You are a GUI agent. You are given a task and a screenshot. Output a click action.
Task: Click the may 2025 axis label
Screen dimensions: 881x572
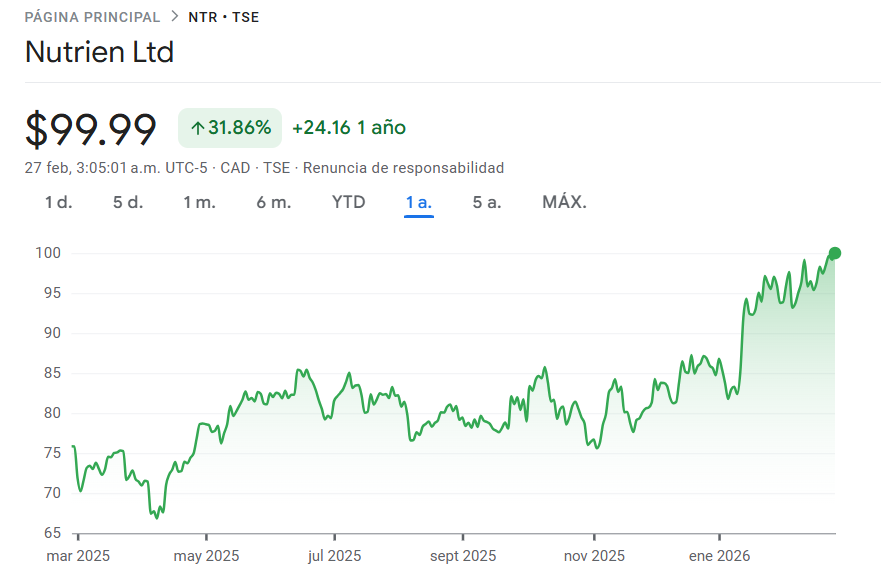point(206,556)
